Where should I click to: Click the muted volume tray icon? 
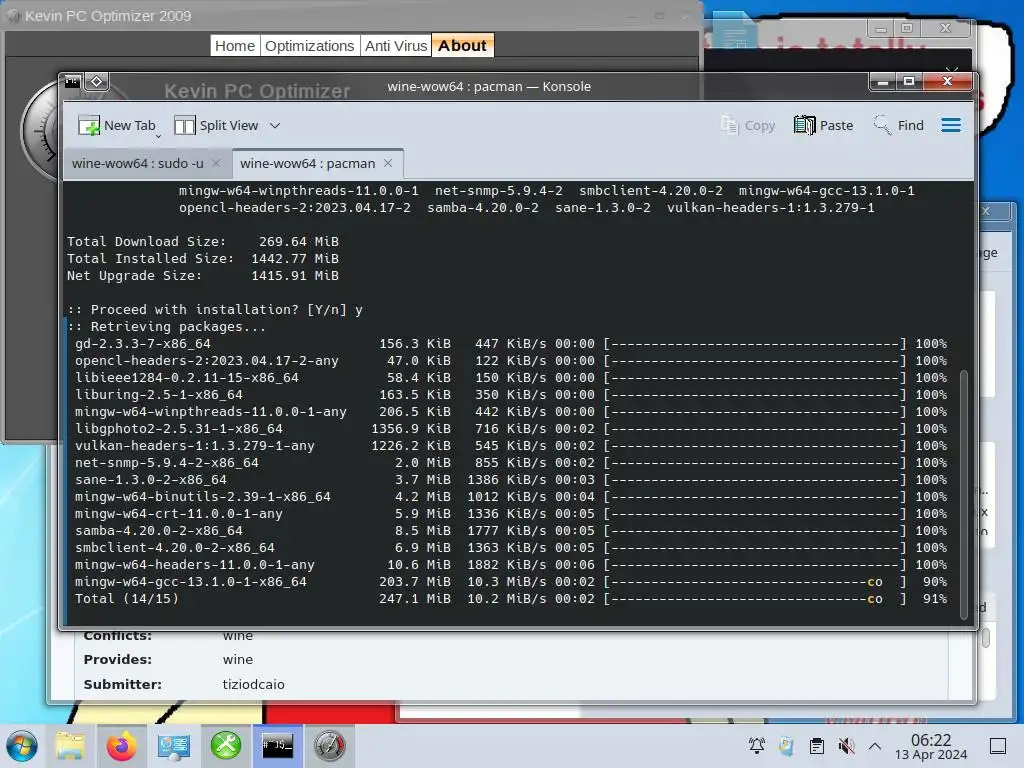(846, 746)
